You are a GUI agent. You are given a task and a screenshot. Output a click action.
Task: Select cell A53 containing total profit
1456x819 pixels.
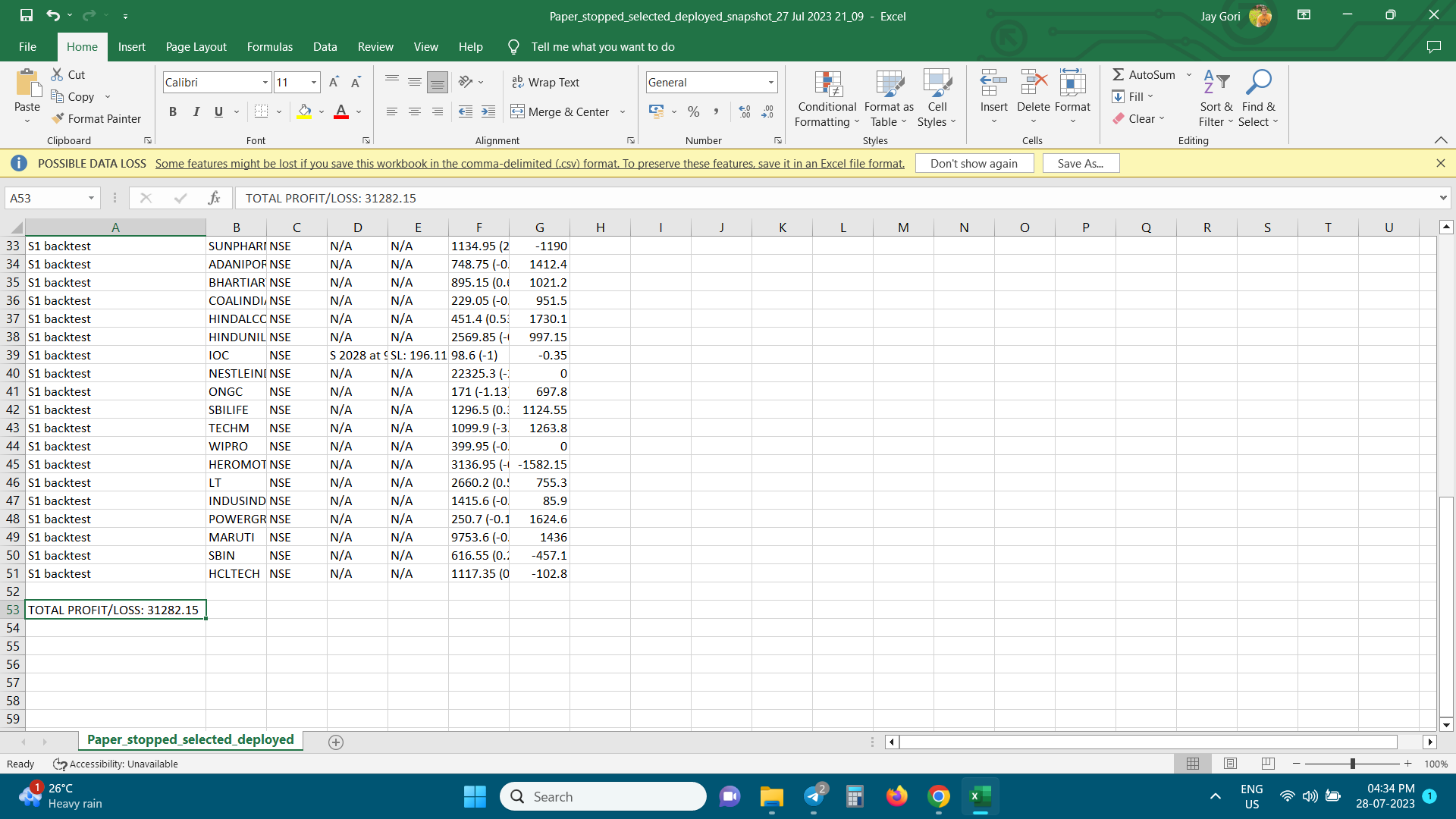click(x=115, y=609)
